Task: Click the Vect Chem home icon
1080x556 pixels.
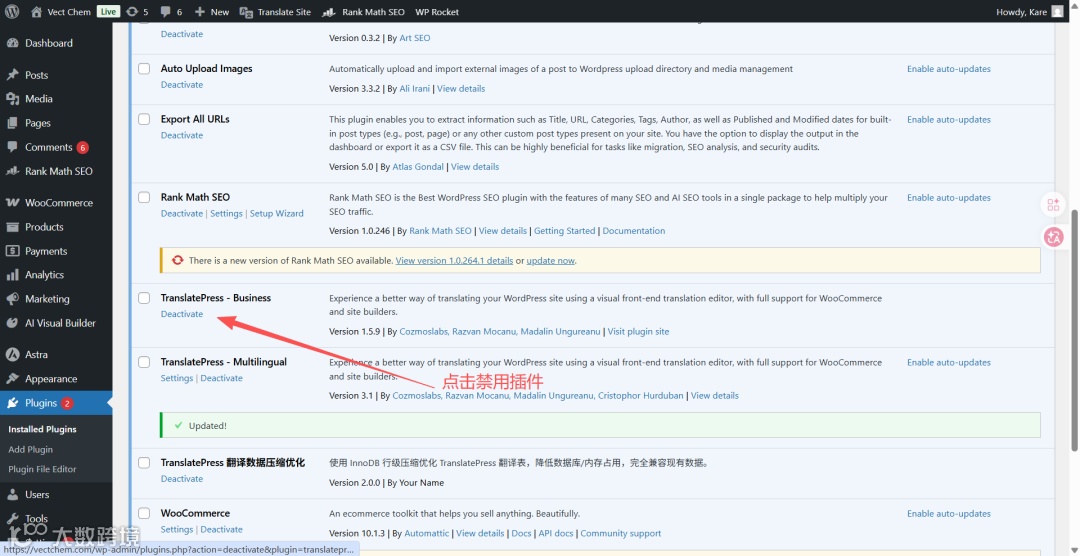Action: point(37,12)
